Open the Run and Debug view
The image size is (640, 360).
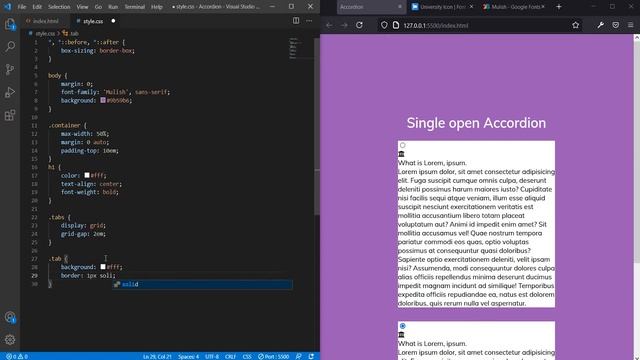pyautogui.click(x=10, y=92)
